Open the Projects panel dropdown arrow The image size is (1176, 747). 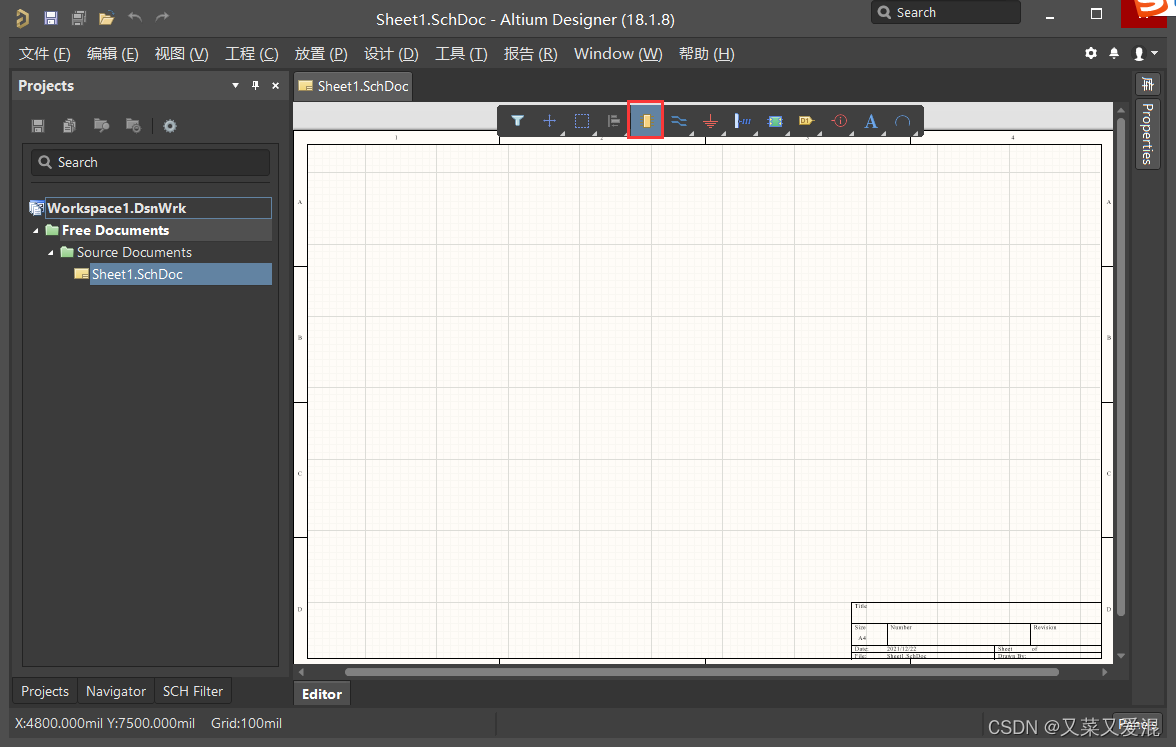pyautogui.click(x=236, y=86)
